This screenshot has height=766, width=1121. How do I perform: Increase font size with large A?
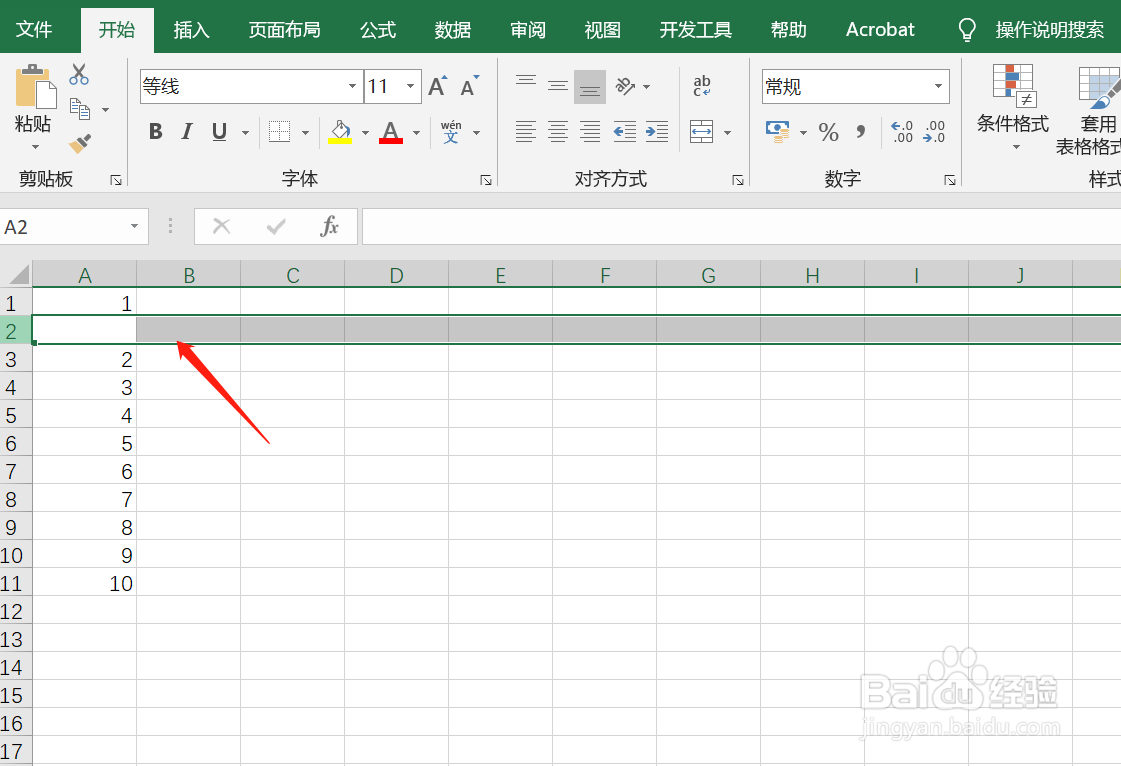click(438, 87)
